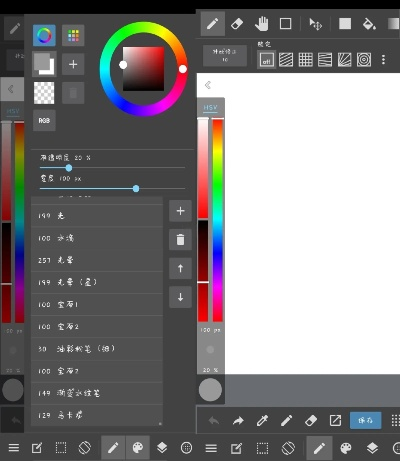Select the Eraser tool in the top toolbar
This screenshot has width=400, height=461.
pos(237,24)
